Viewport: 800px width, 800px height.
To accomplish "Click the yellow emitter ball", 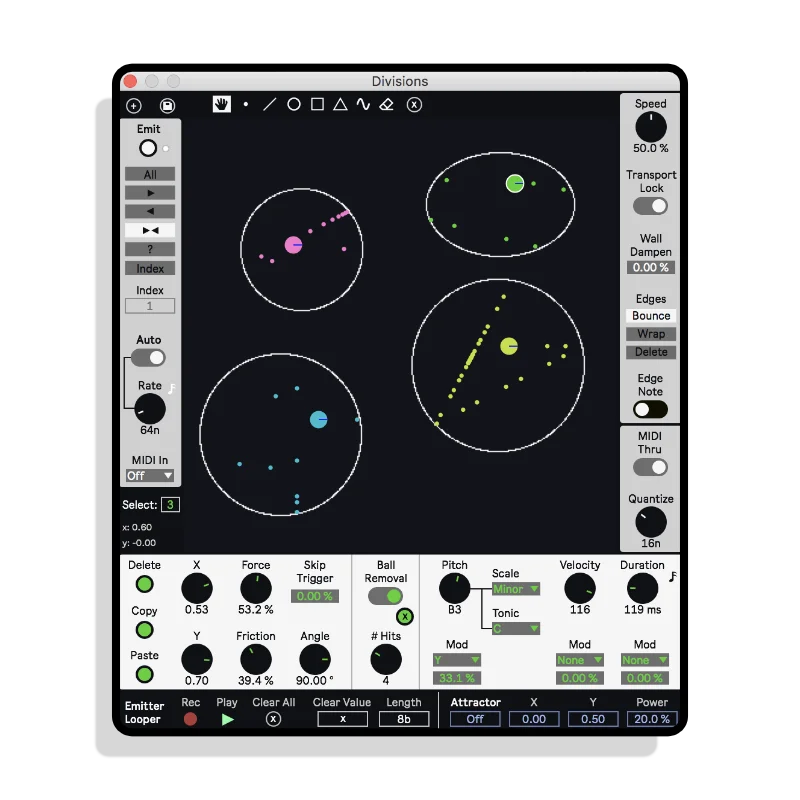I will tap(509, 346).
